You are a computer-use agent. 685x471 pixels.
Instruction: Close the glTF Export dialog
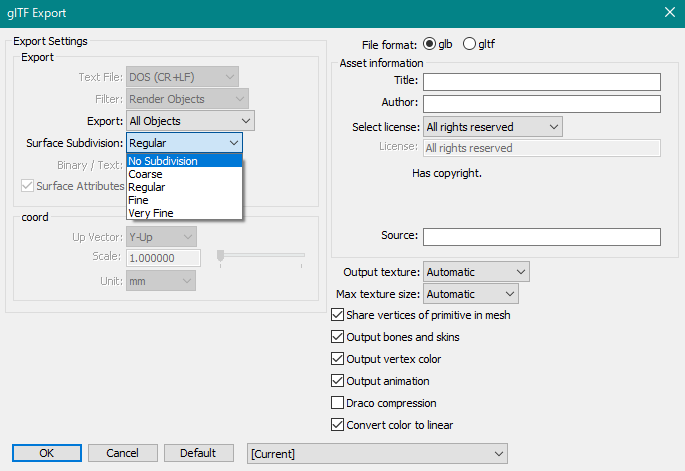[669, 12]
